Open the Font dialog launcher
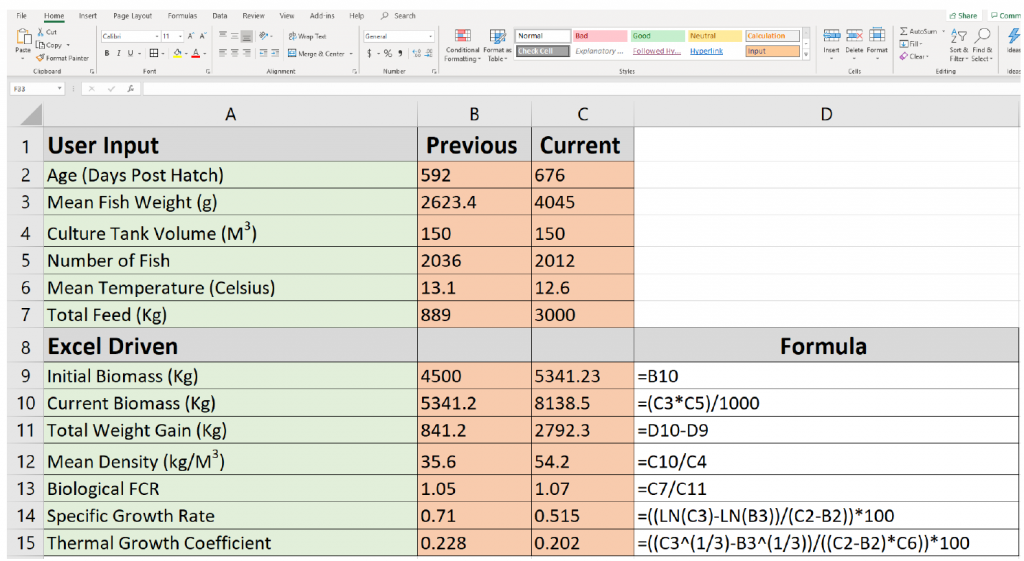This screenshot has height=561, width=1024. coord(208,71)
